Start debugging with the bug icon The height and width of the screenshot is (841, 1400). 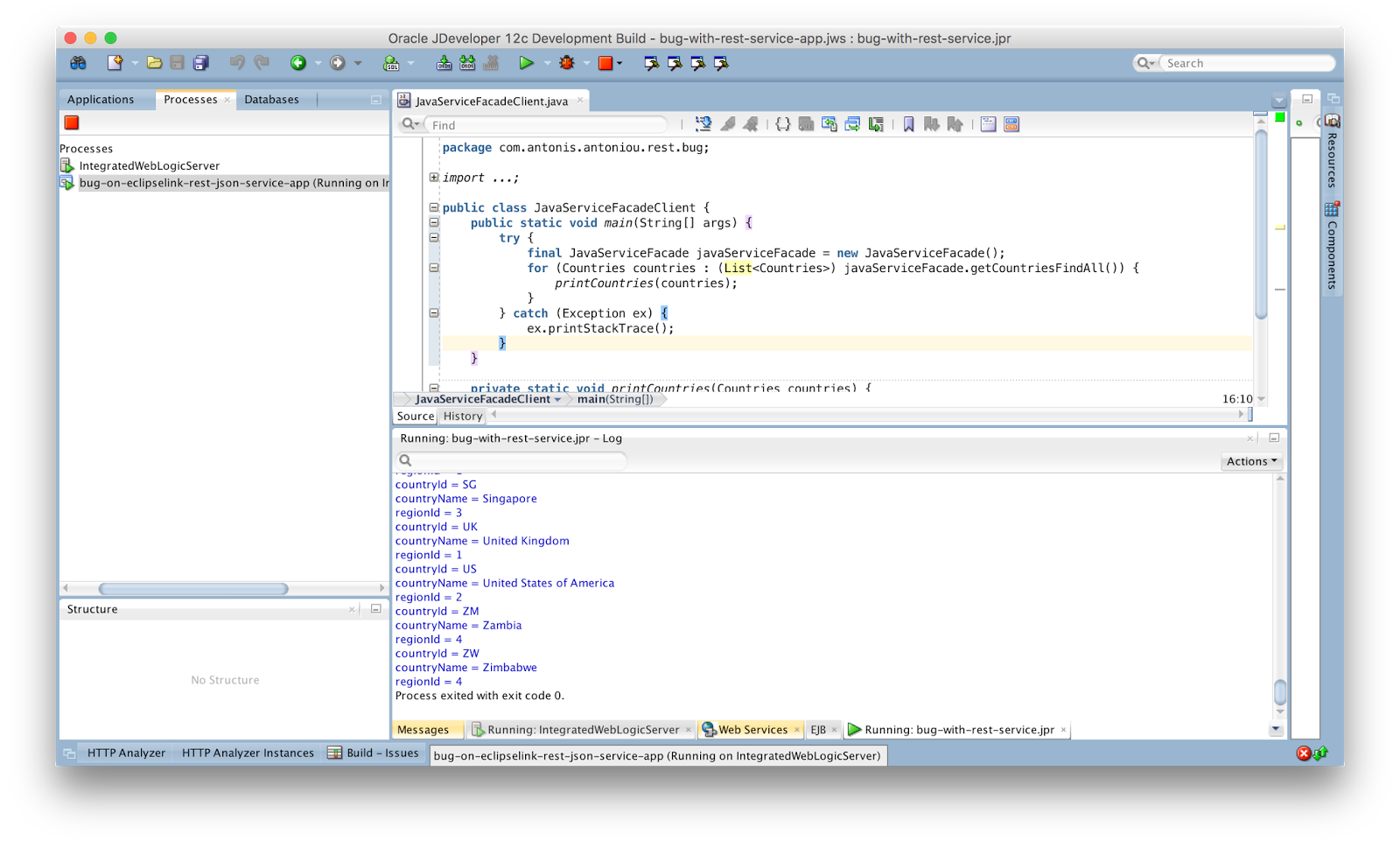(x=567, y=63)
